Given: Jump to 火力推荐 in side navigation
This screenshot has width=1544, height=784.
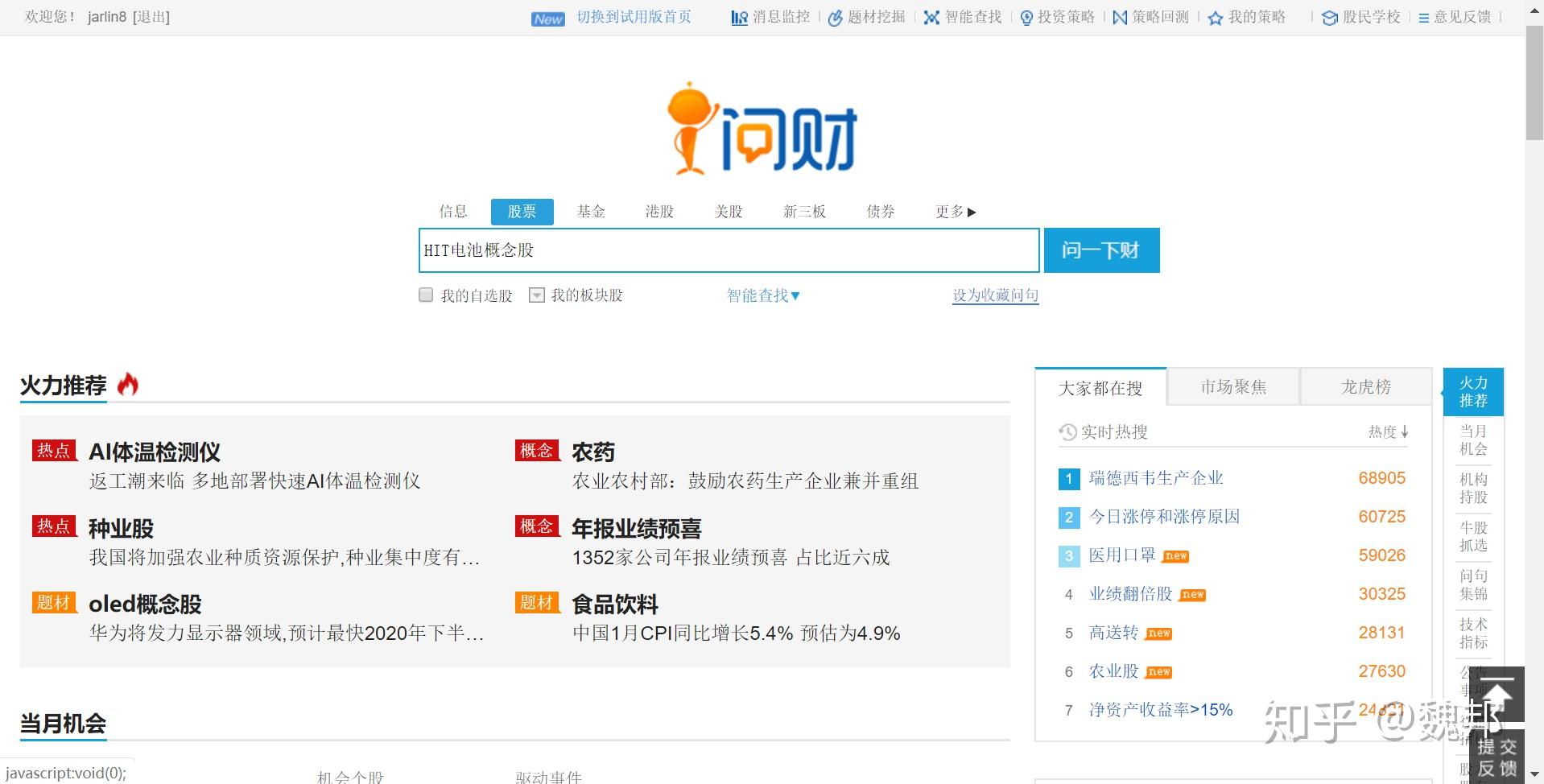Looking at the screenshot, I should pyautogui.click(x=1473, y=392).
